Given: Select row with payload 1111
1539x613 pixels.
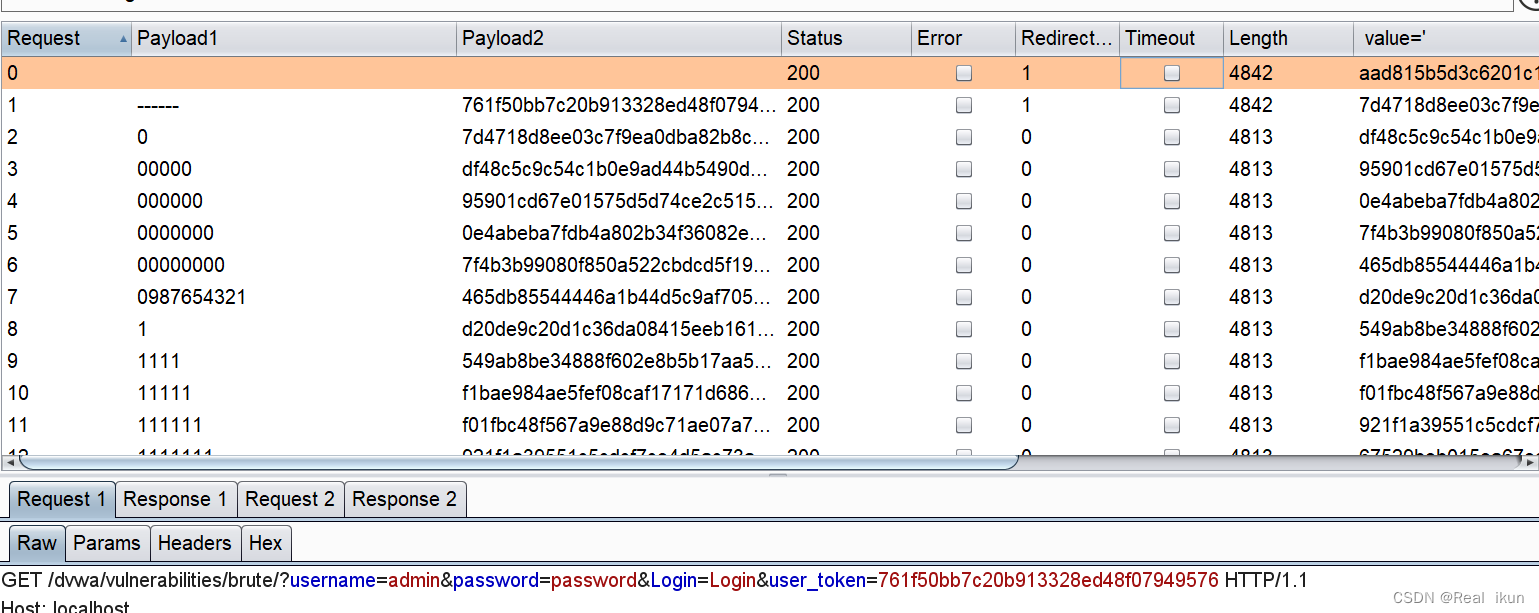Looking at the screenshot, I should 770,361.
